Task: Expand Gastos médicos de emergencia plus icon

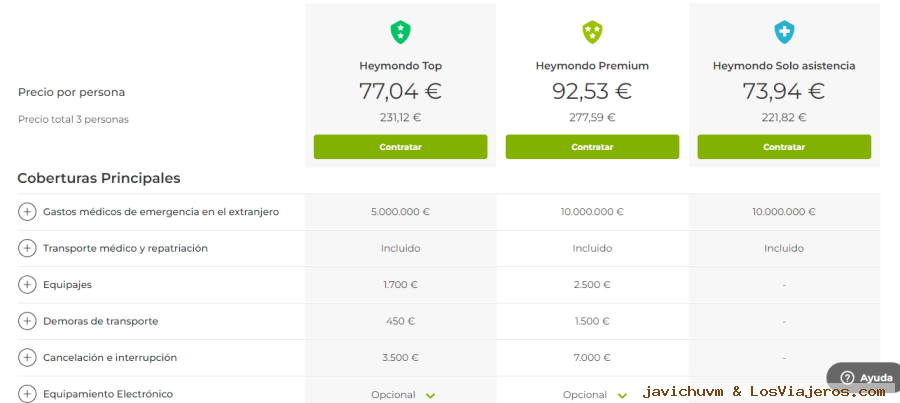Action: pos(26,212)
